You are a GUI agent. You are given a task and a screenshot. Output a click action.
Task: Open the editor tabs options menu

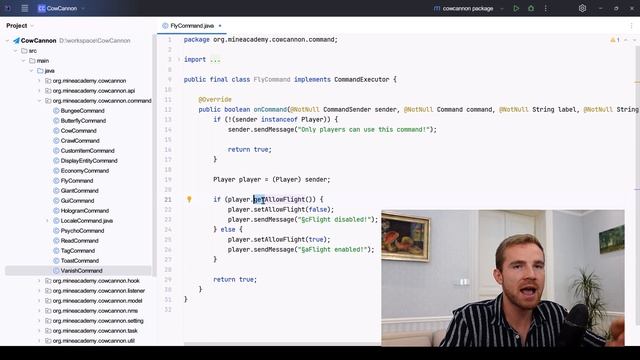pyautogui.click(x=631, y=26)
